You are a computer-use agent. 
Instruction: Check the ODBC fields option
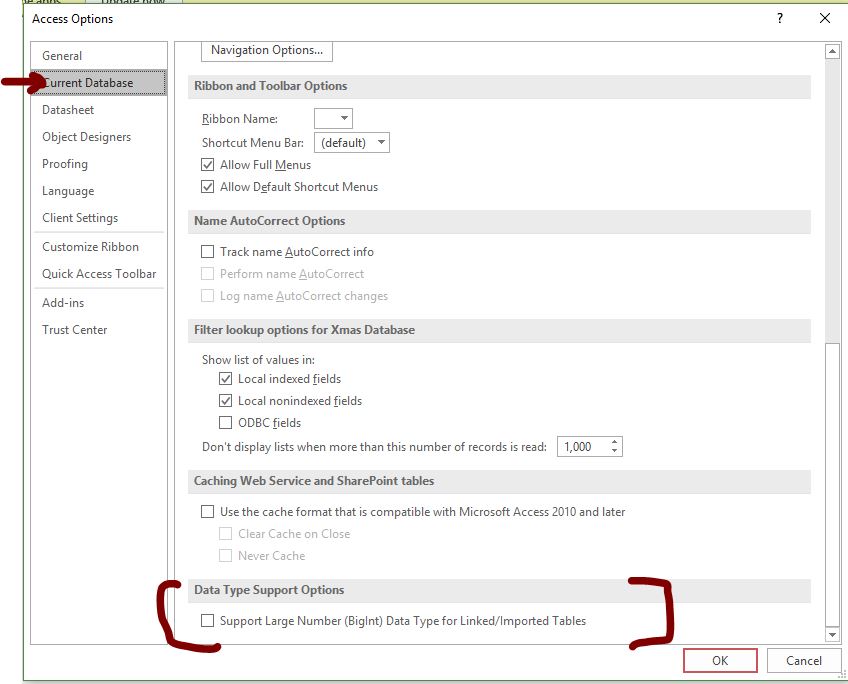pos(226,423)
